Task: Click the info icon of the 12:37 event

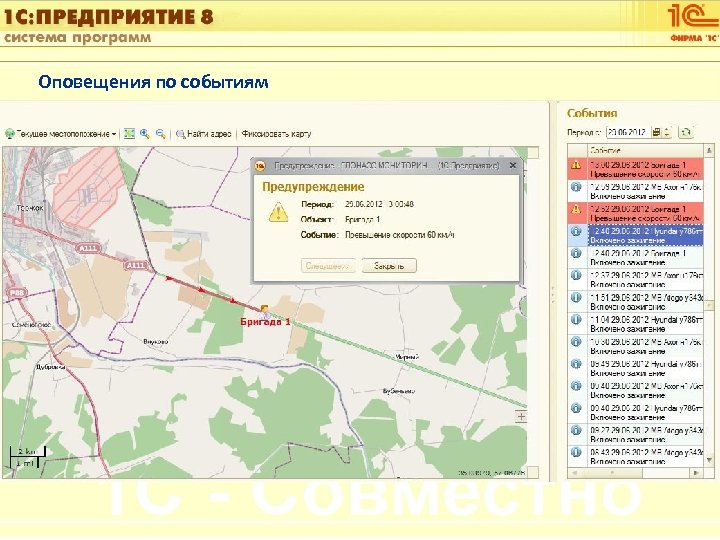Action: 576,275
